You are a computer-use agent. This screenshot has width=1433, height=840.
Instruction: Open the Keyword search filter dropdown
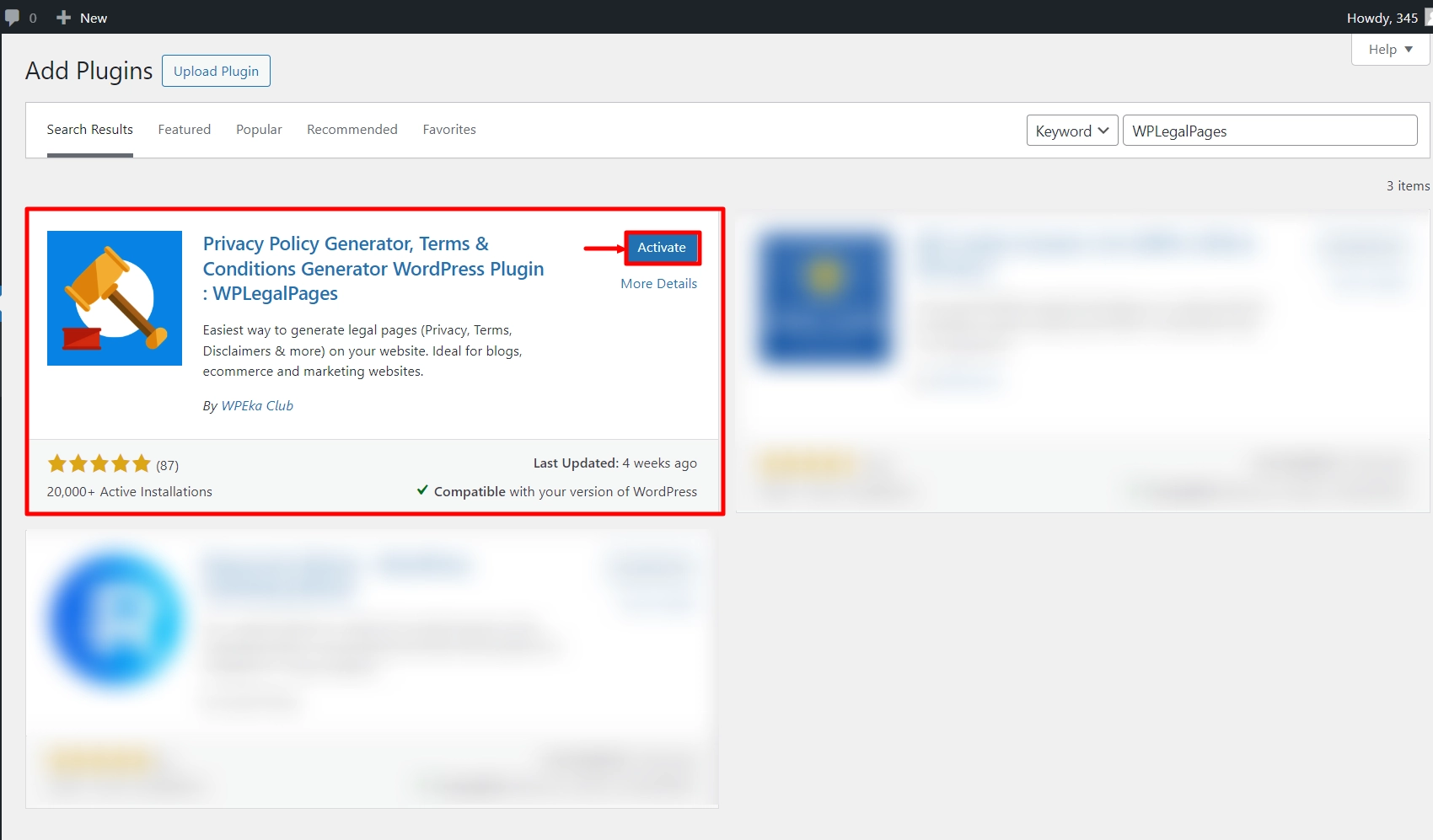(1071, 131)
